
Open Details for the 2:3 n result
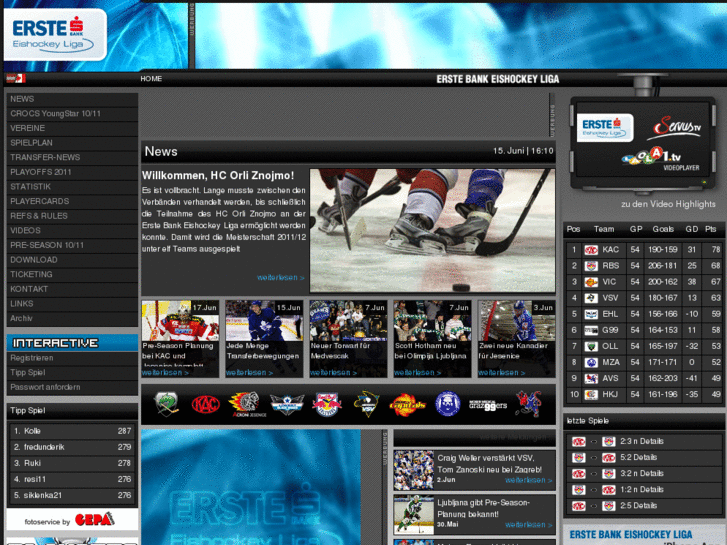click(x=652, y=441)
